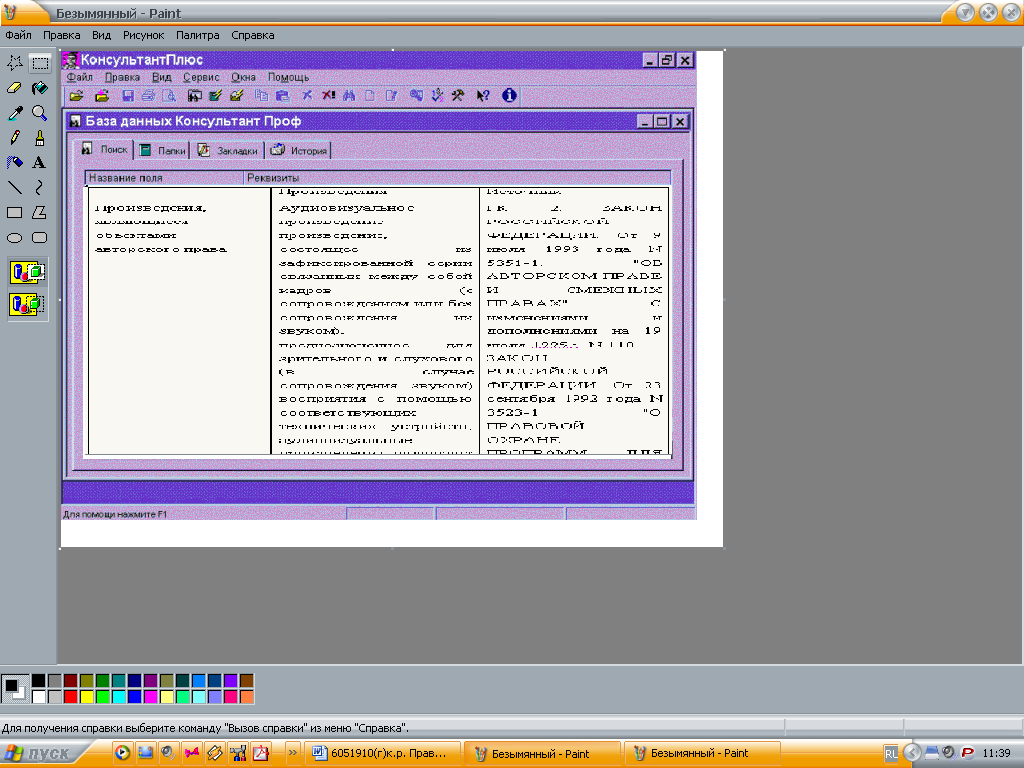
Task: Choose the Ellipse tool
Action: pos(14,238)
